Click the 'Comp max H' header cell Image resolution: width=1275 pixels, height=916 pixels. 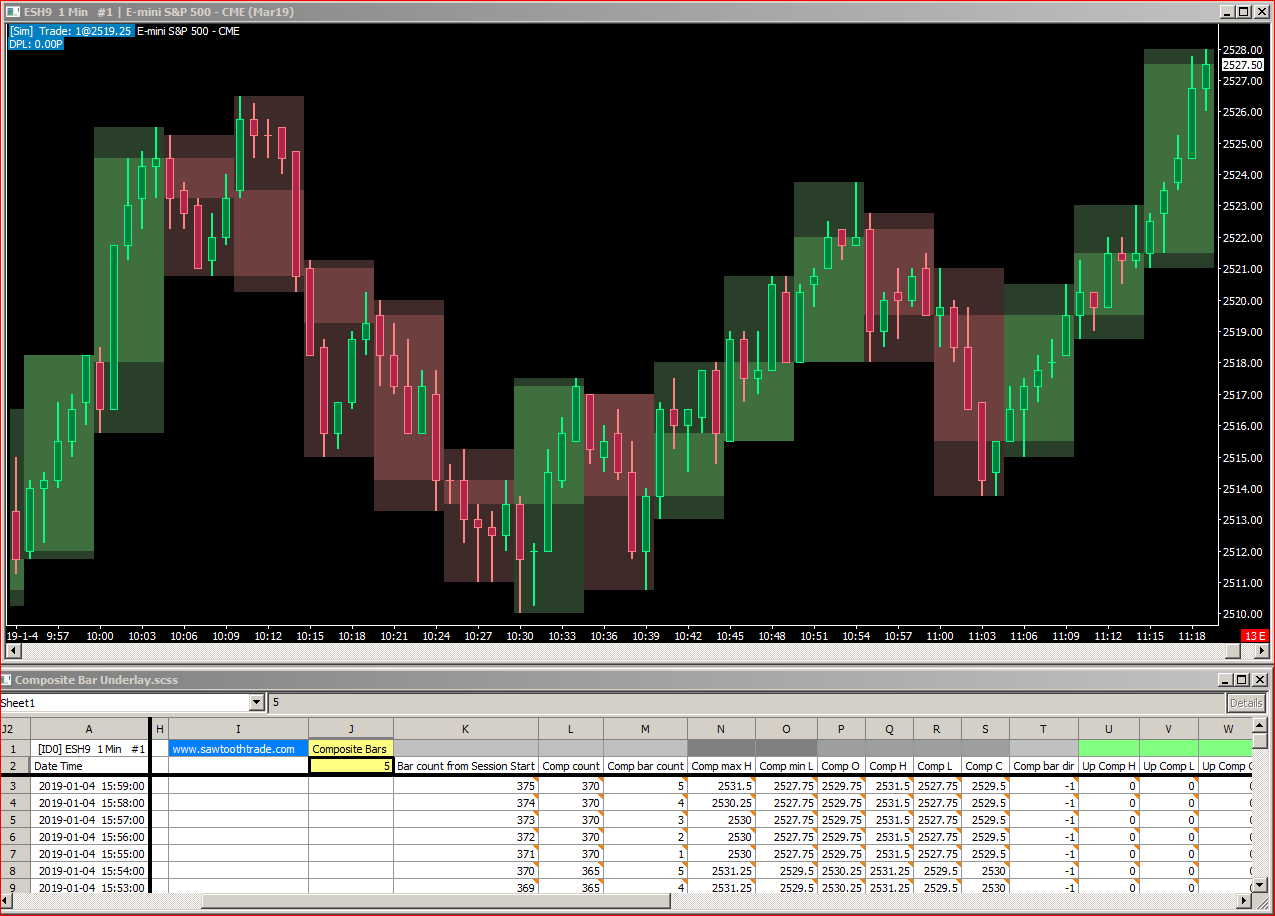click(721, 766)
